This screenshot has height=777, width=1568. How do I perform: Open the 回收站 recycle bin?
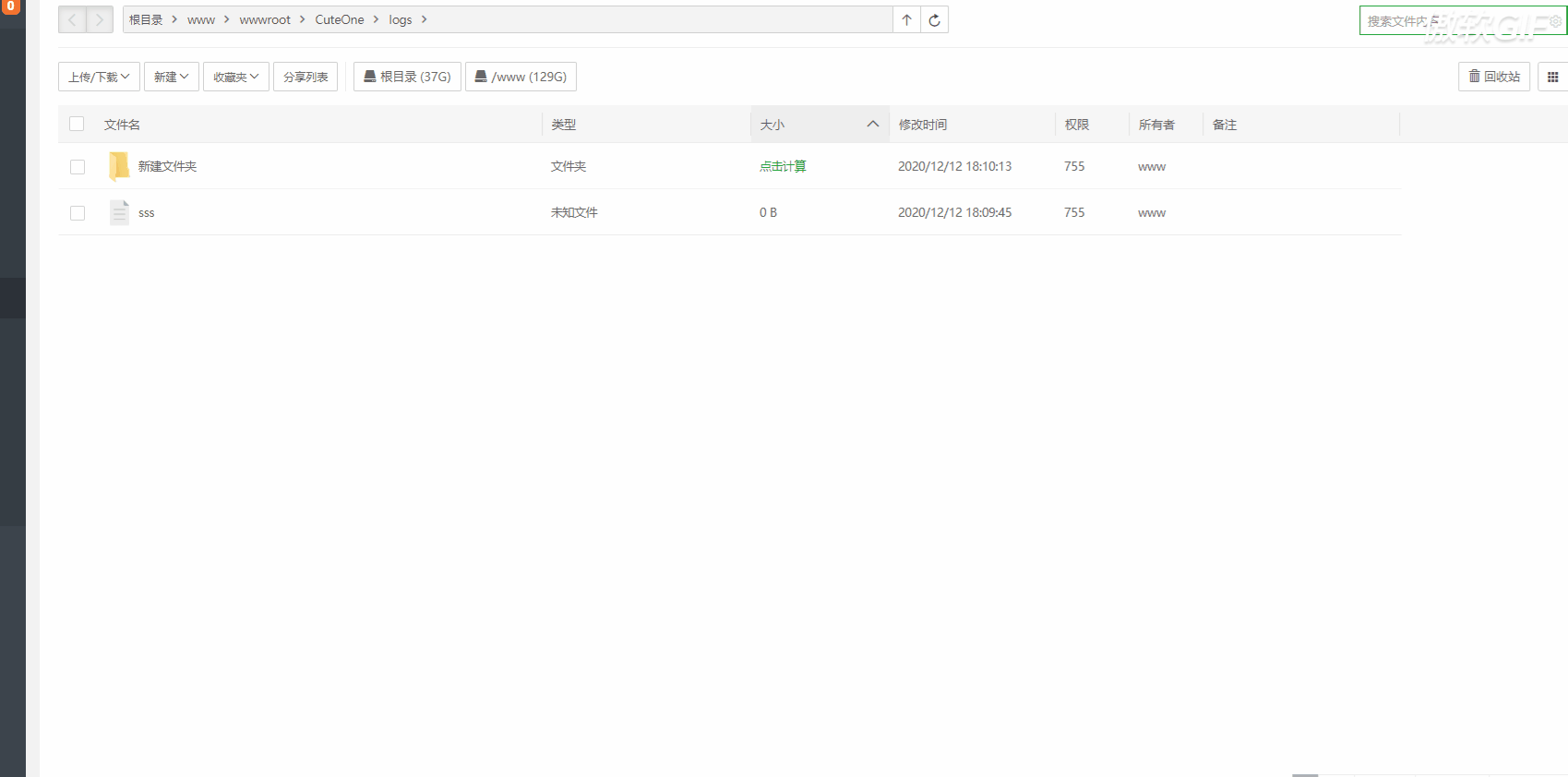click(x=1494, y=77)
